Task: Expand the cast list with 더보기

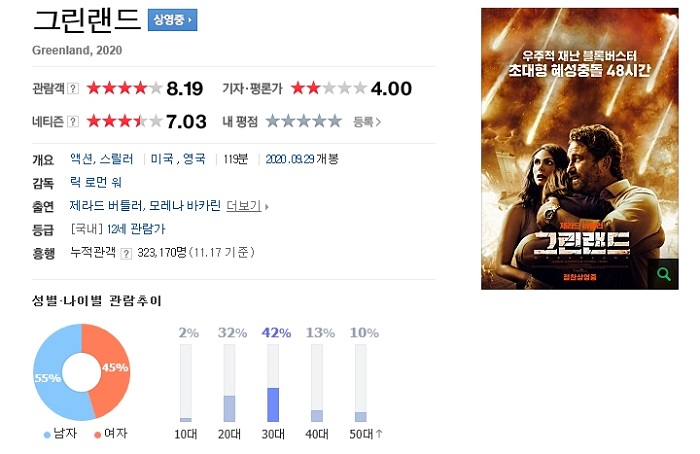Action: (247, 206)
